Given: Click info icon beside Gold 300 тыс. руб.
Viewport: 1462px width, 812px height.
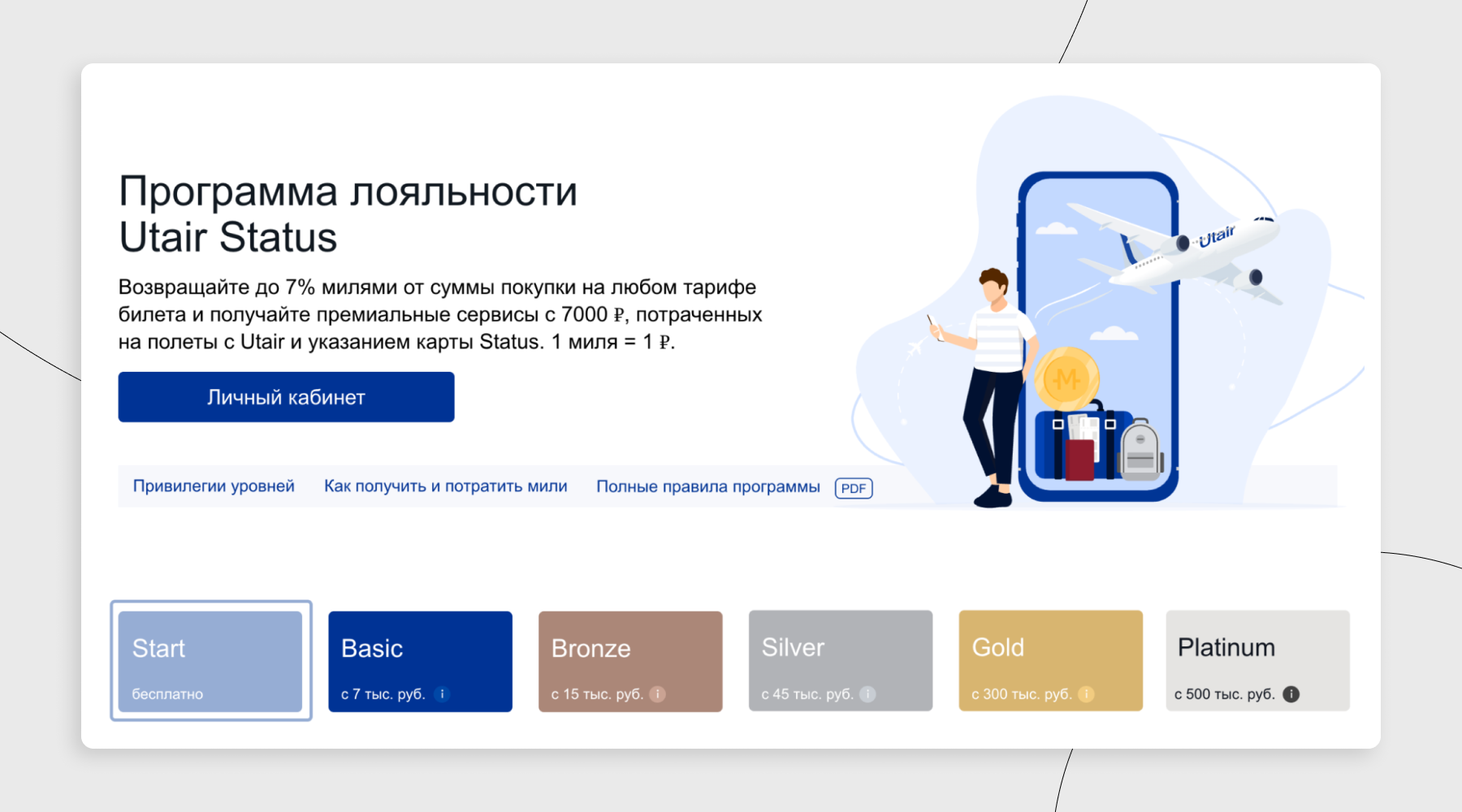Looking at the screenshot, I should pyautogui.click(x=1086, y=694).
